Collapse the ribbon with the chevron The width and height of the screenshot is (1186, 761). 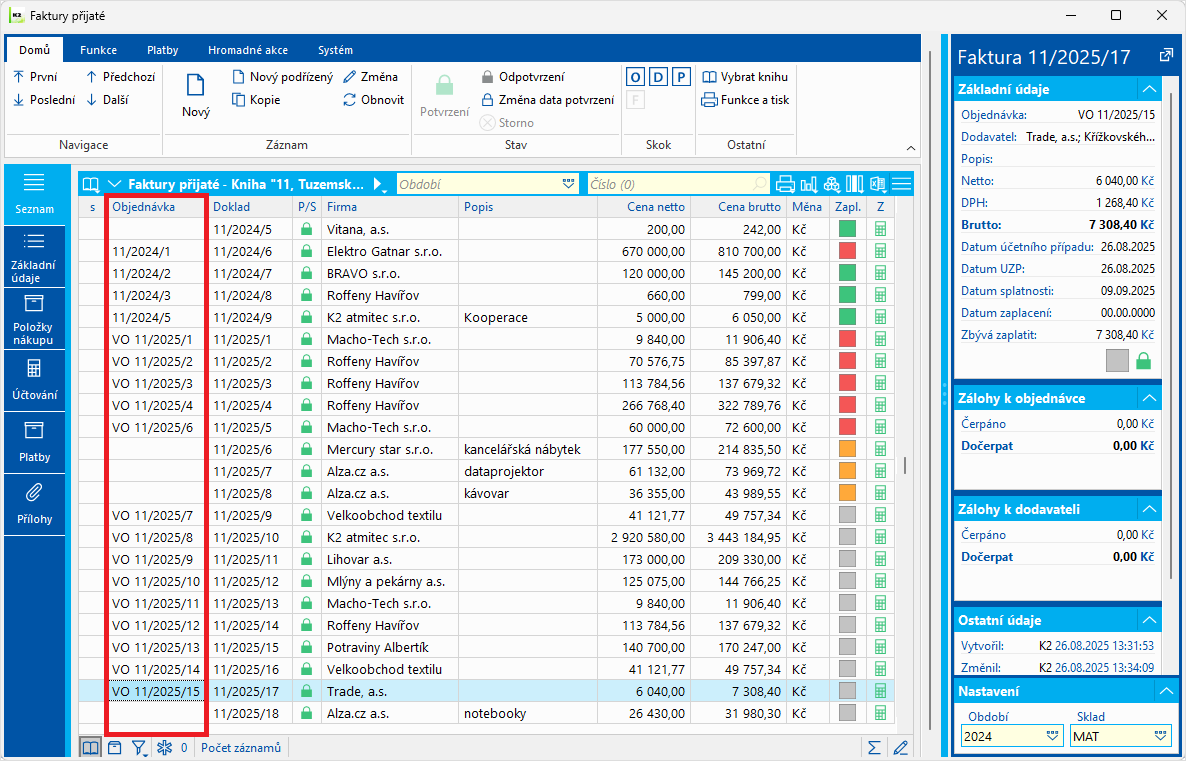click(911, 148)
